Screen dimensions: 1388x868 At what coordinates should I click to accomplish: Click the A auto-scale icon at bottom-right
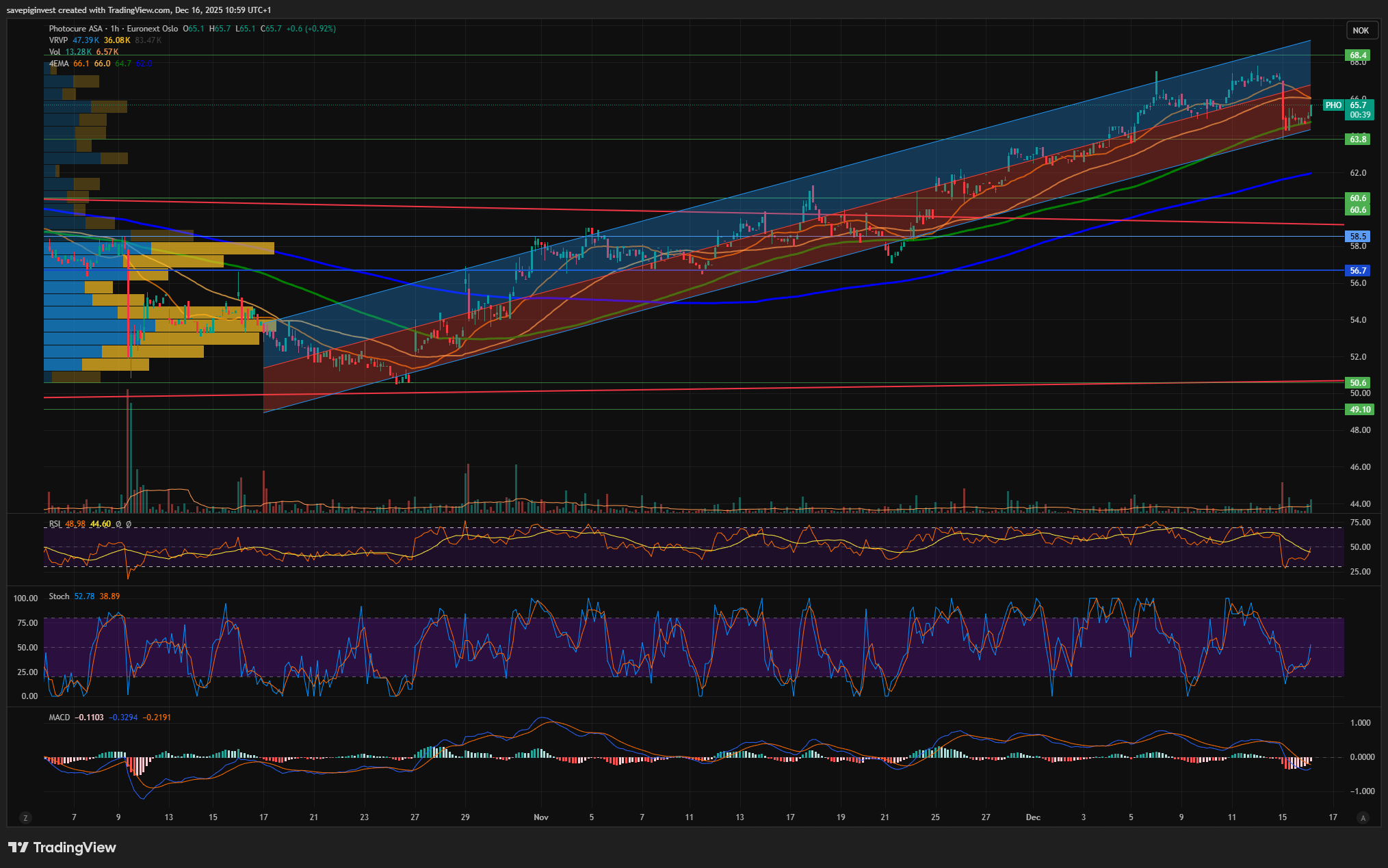(1363, 817)
